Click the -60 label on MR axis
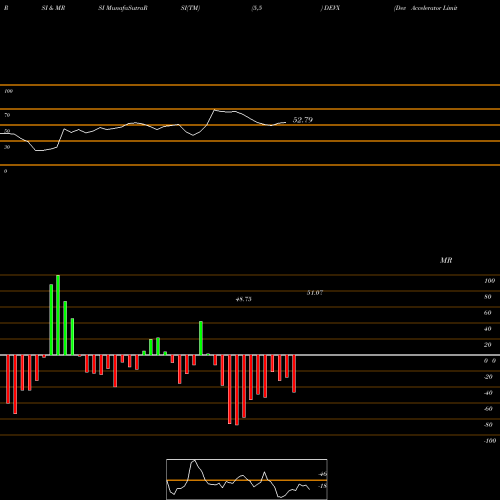The height and width of the screenshot is (500, 500). 488,409
